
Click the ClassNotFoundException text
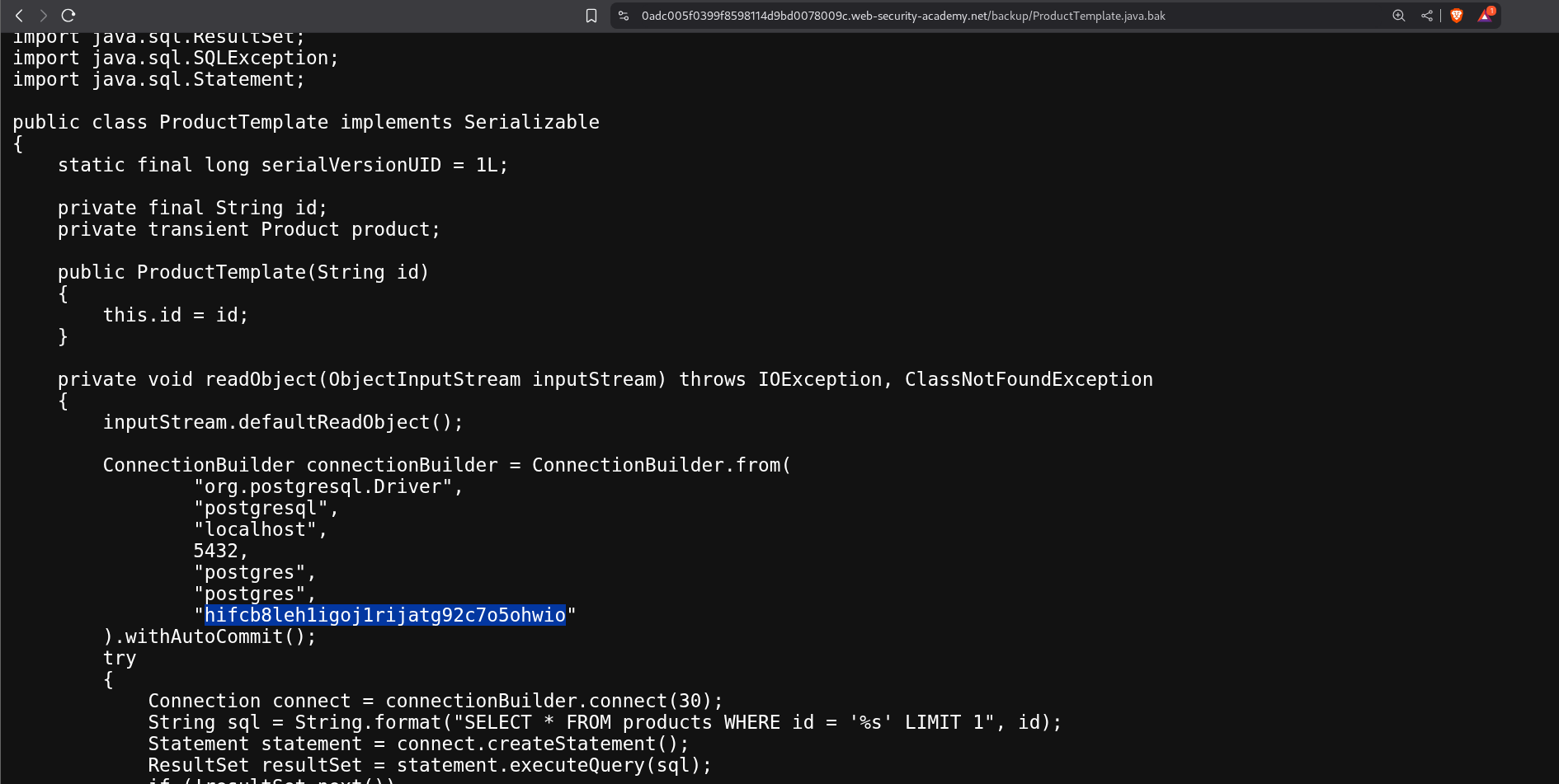pyautogui.click(x=1028, y=379)
